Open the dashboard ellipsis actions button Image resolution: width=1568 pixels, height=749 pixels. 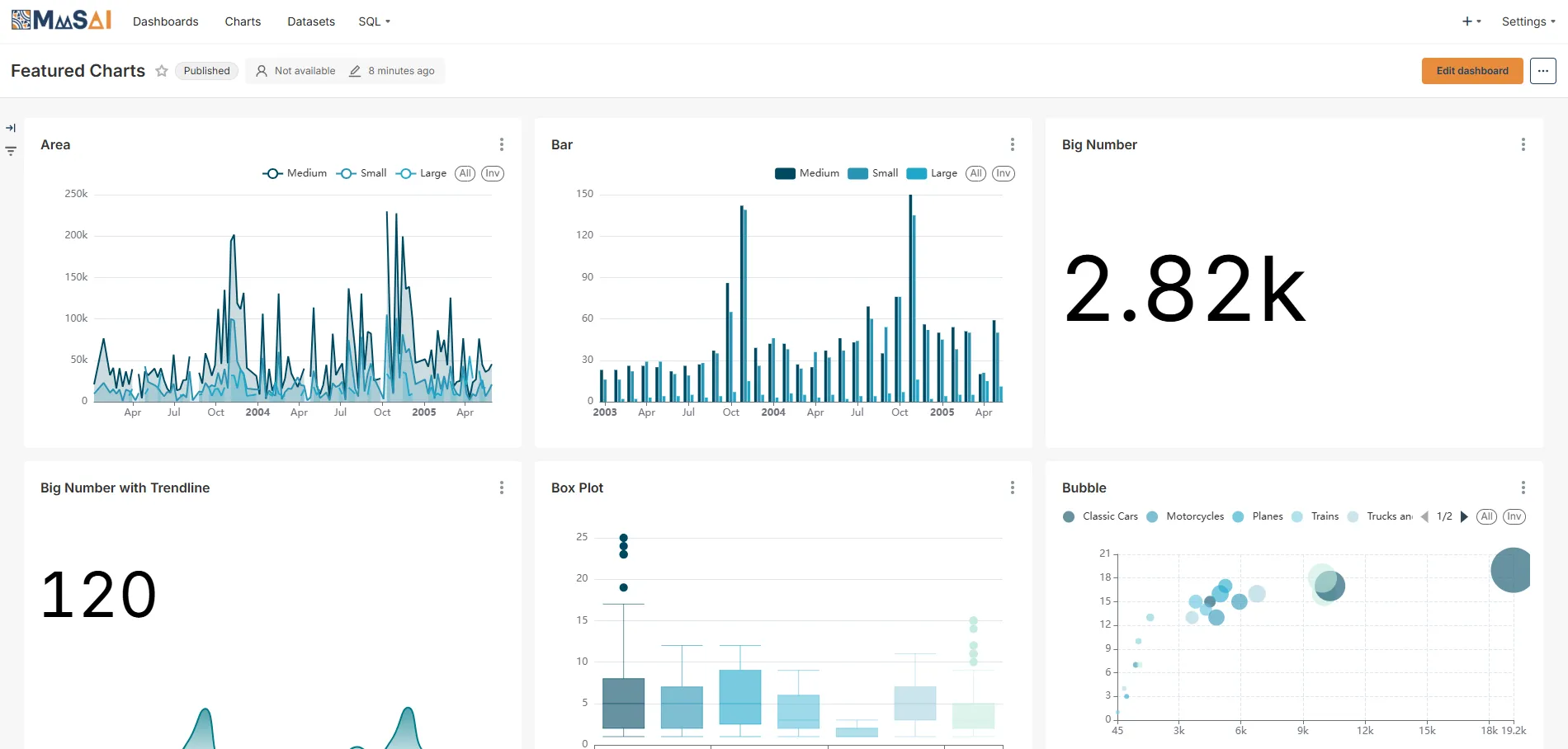point(1543,71)
